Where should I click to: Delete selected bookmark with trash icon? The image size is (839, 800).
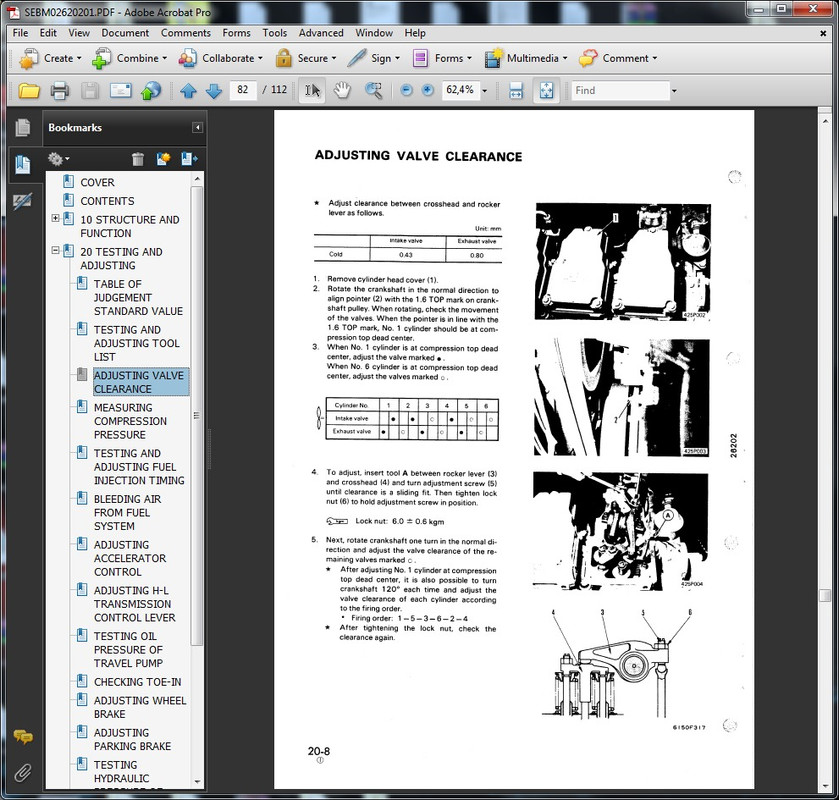pos(138,159)
